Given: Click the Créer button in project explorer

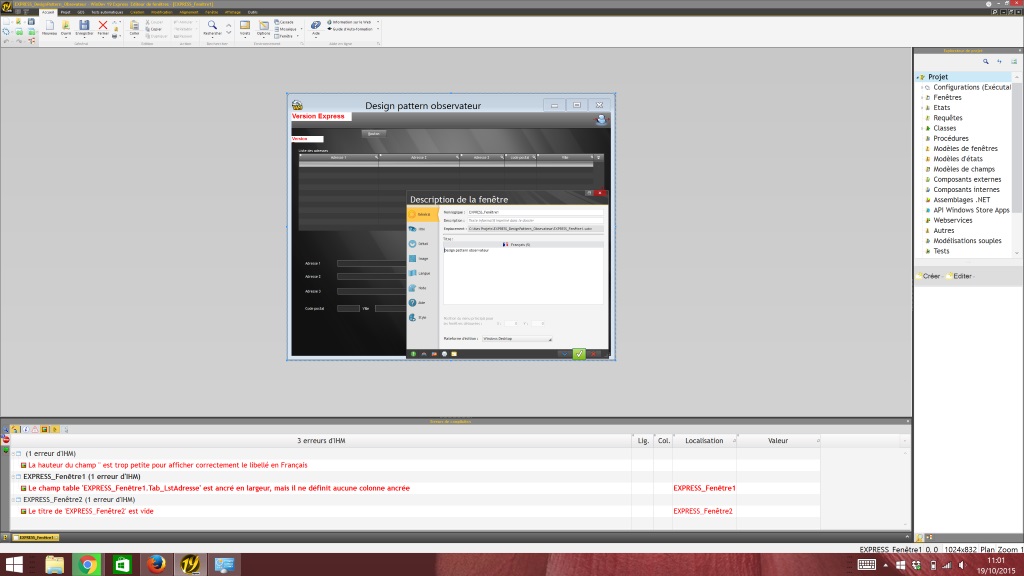Looking at the screenshot, I should pos(929,276).
